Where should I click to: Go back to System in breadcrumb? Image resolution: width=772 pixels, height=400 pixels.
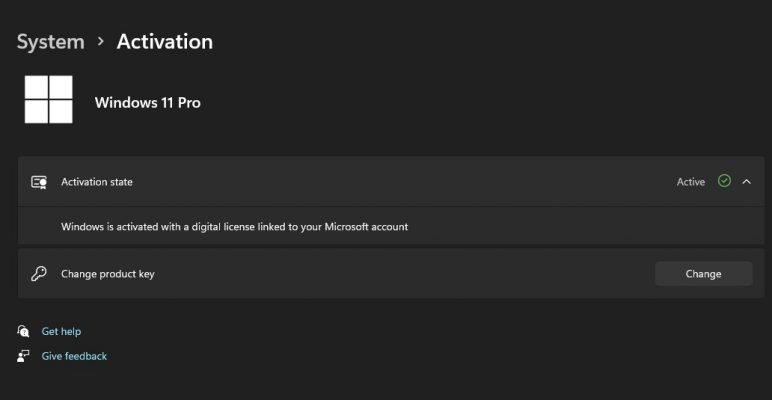click(50, 42)
